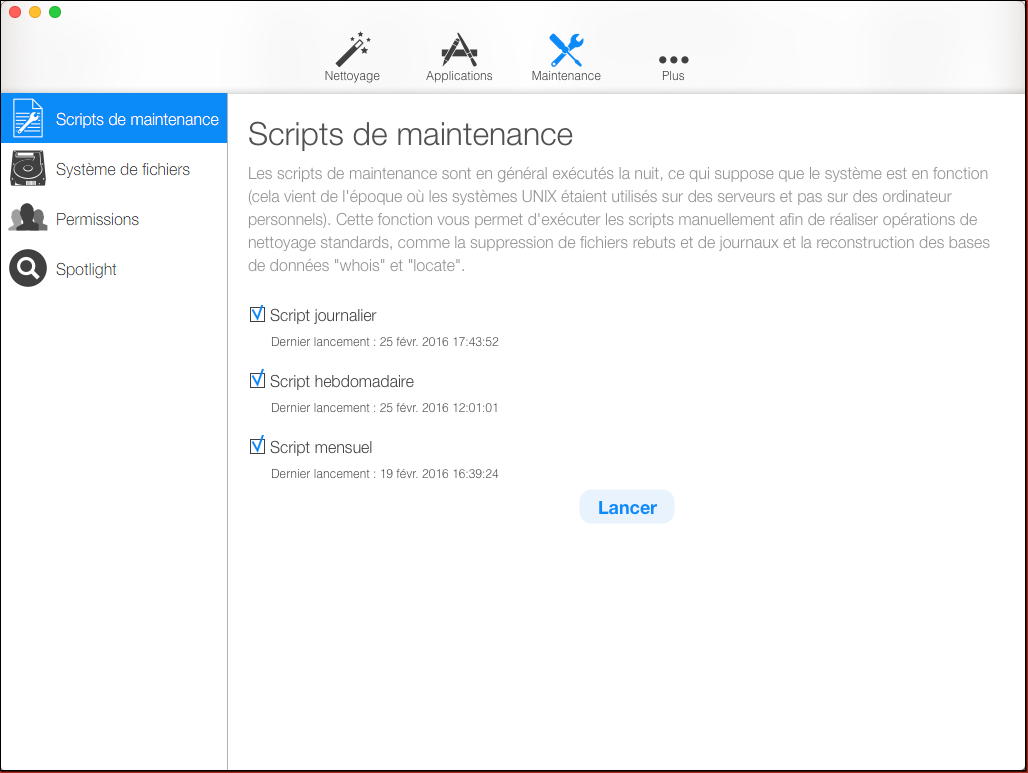This screenshot has height=773, width=1028.
Task: Click the Lancer button
Action: coord(627,507)
